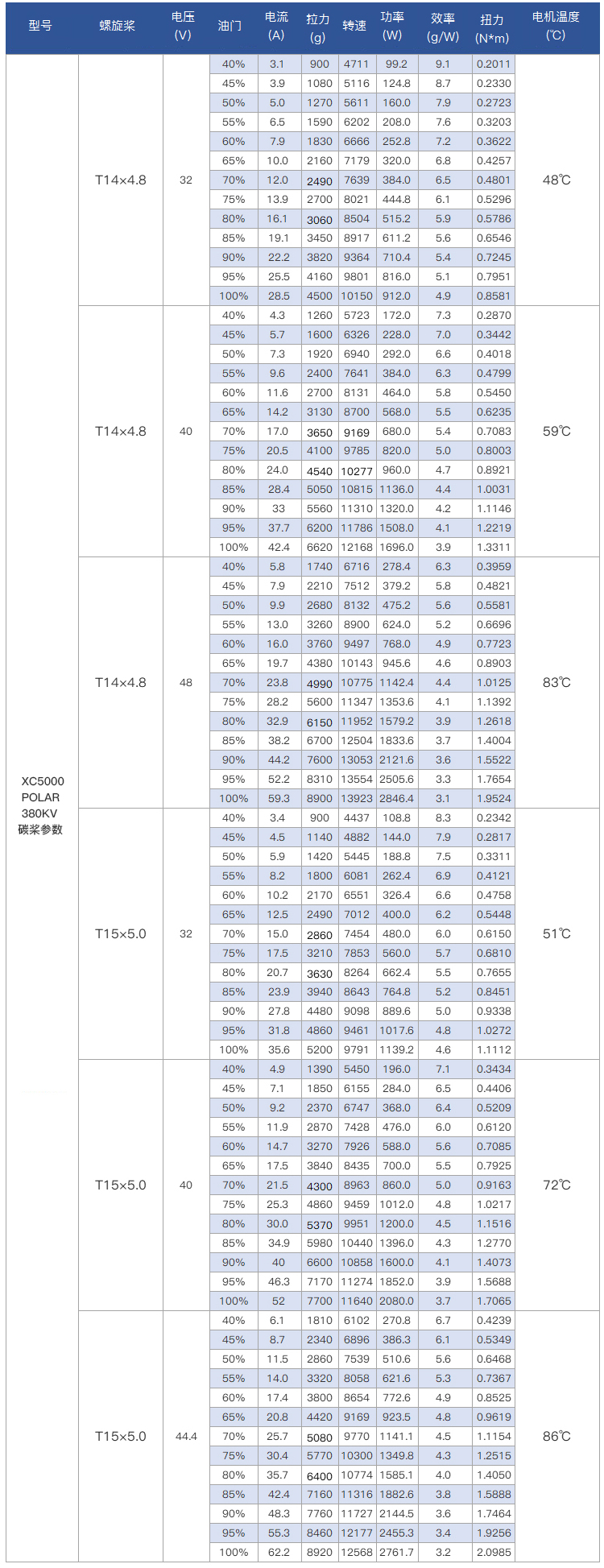Select the 13923 rotation speed cell
604x1568 pixels.
(357, 798)
